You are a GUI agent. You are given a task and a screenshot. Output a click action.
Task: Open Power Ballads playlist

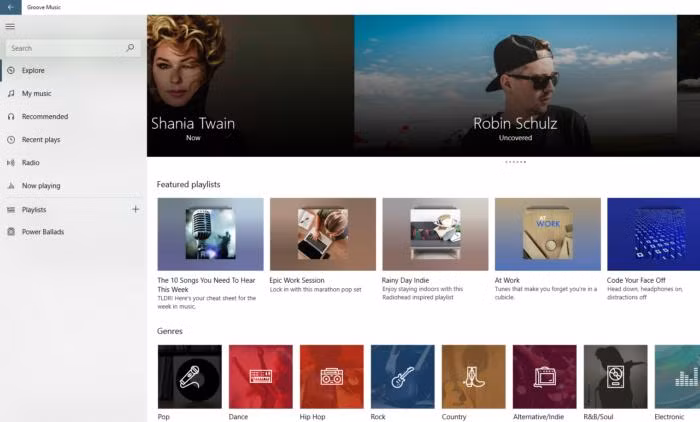(x=43, y=232)
